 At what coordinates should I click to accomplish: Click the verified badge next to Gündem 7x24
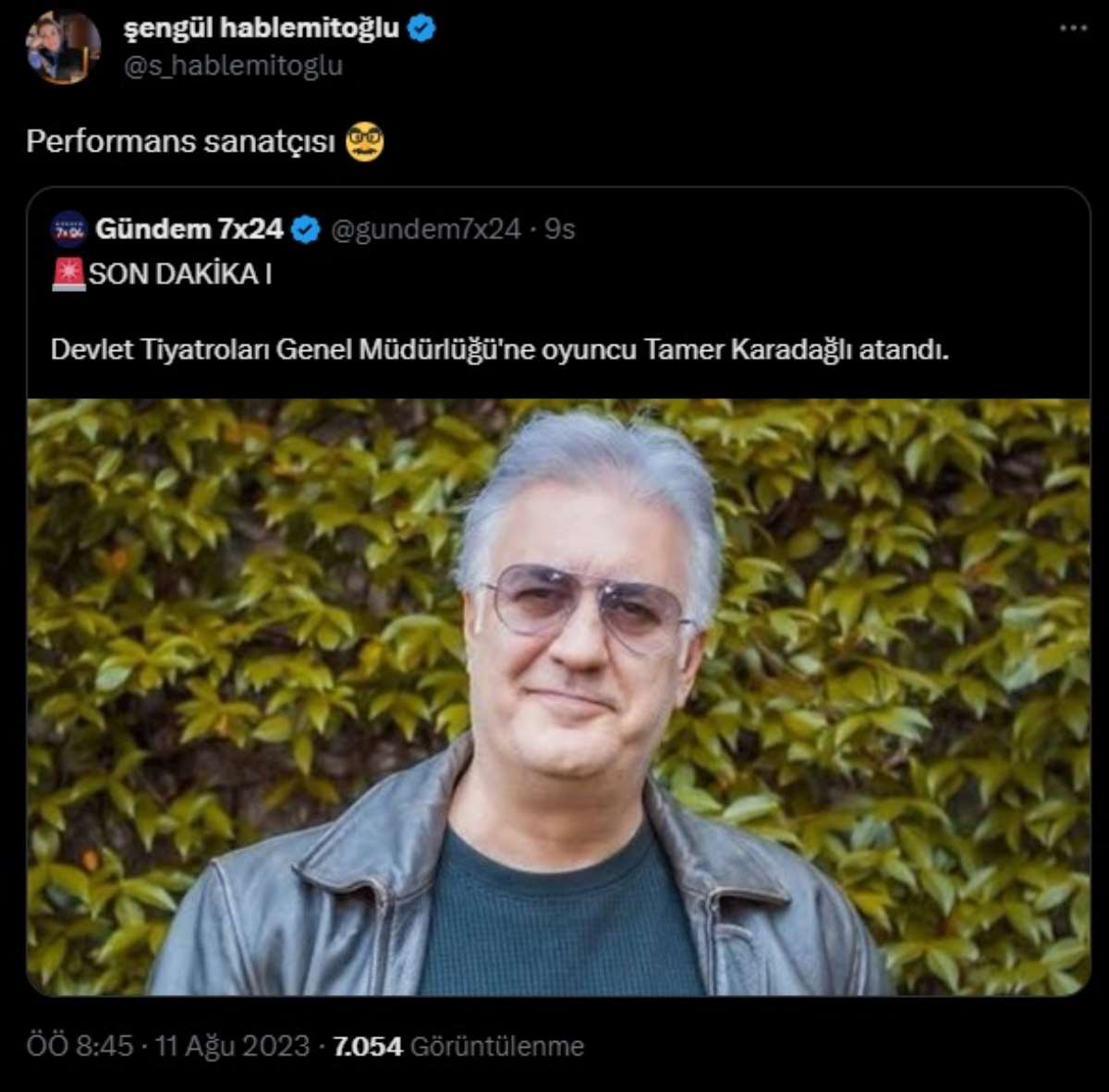[x=306, y=229]
